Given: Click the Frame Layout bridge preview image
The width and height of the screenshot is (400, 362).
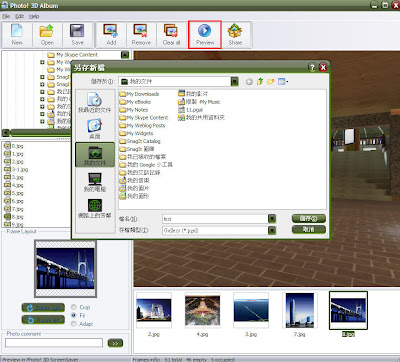Looking at the screenshot, I should (65, 269).
